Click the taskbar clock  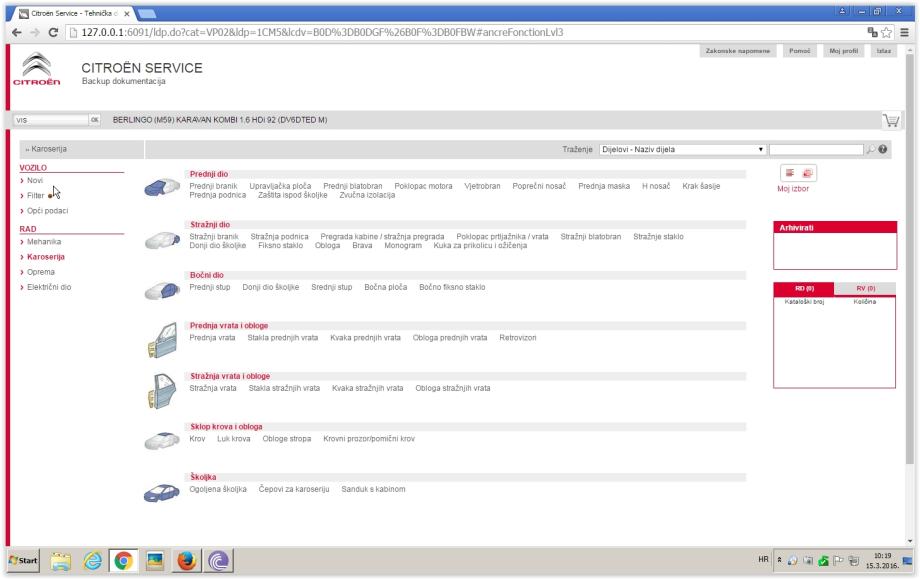pos(882,560)
